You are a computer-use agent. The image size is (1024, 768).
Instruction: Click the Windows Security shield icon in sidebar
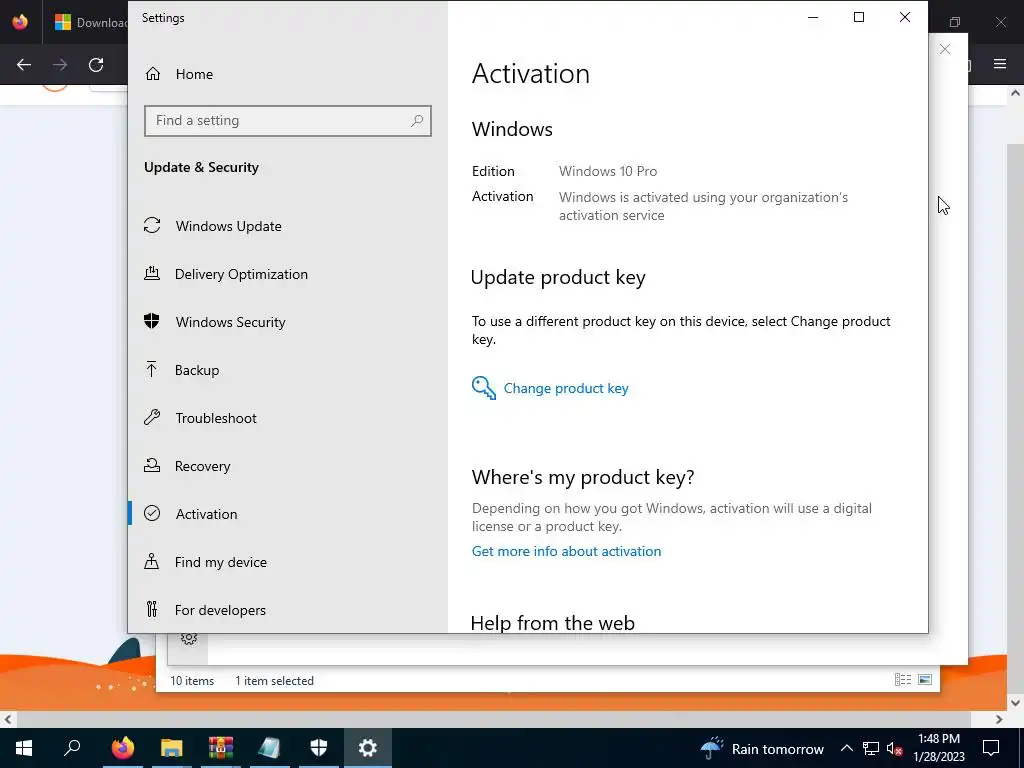pyautogui.click(x=152, y=321)
